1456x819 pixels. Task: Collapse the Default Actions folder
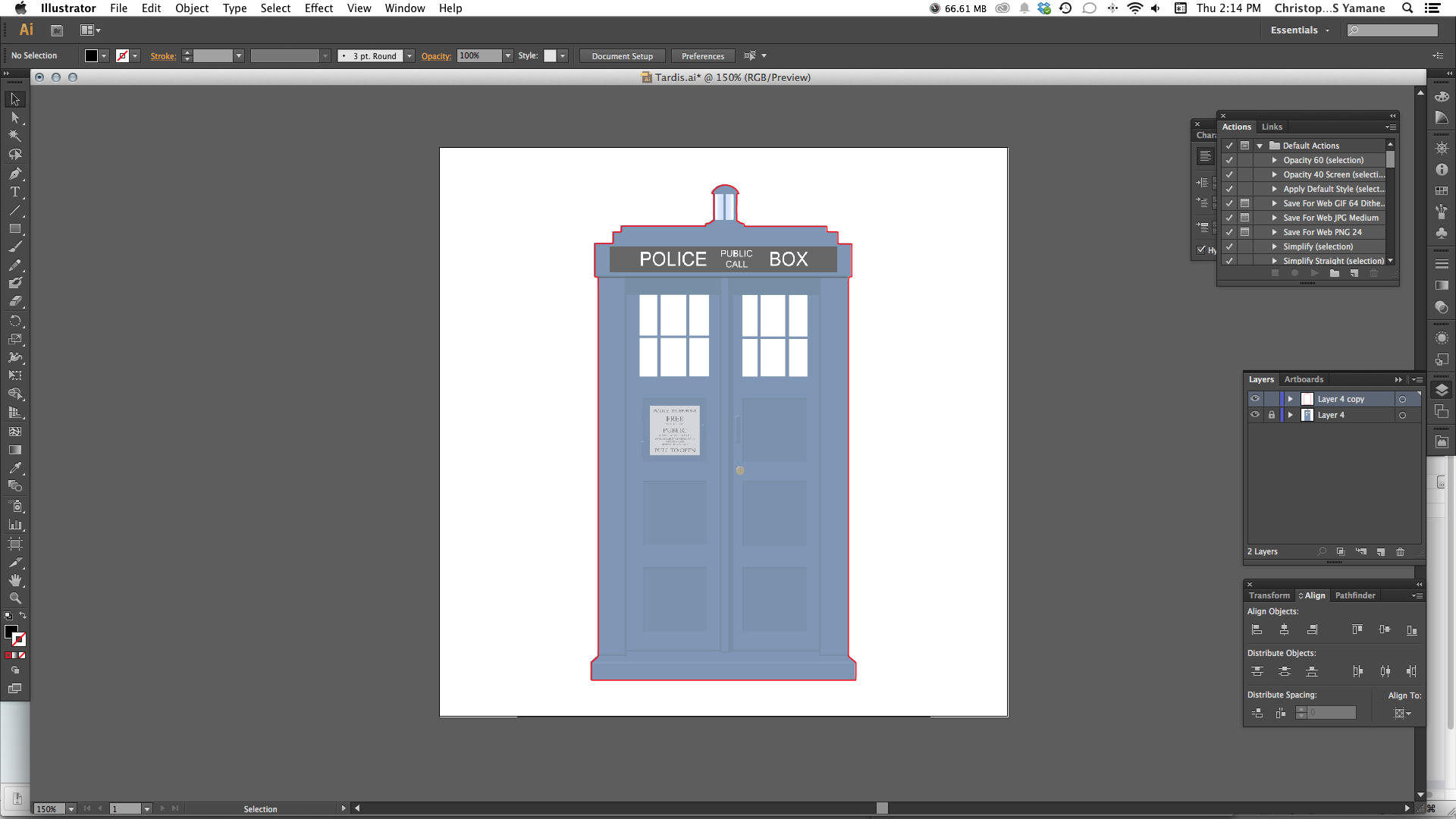click(1260, 146)
